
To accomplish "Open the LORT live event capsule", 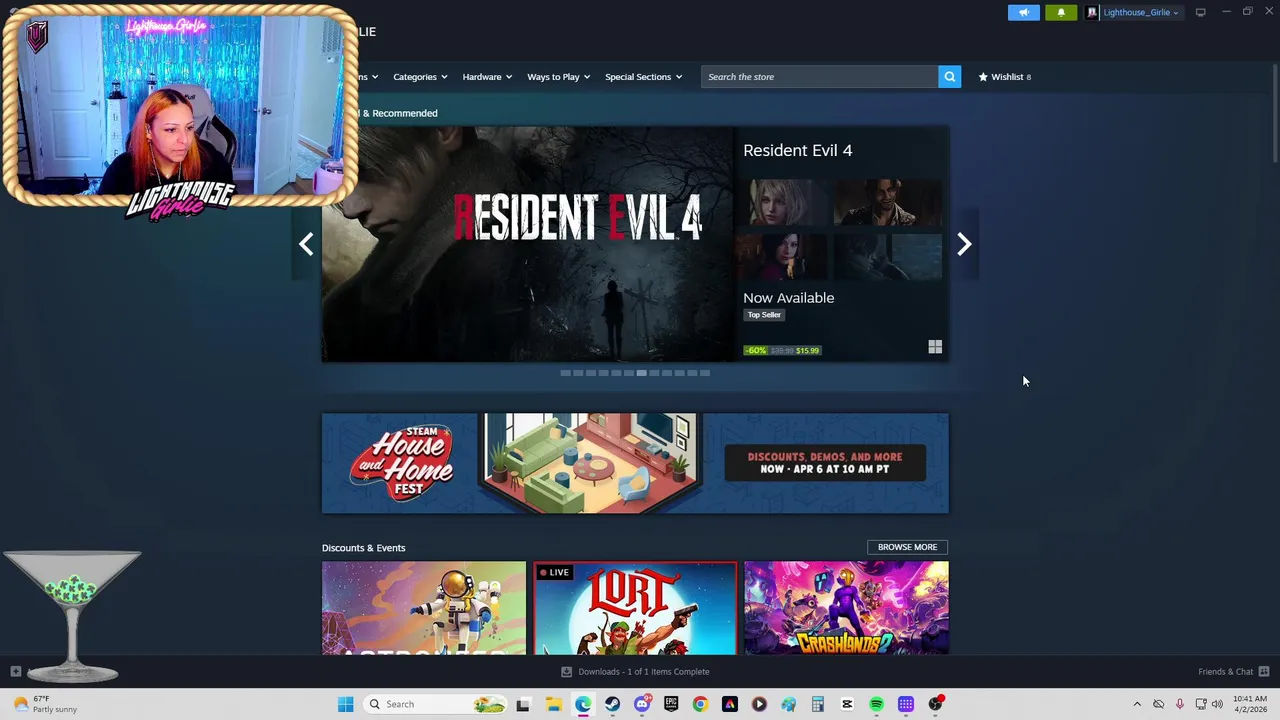I will click(635, 608).
